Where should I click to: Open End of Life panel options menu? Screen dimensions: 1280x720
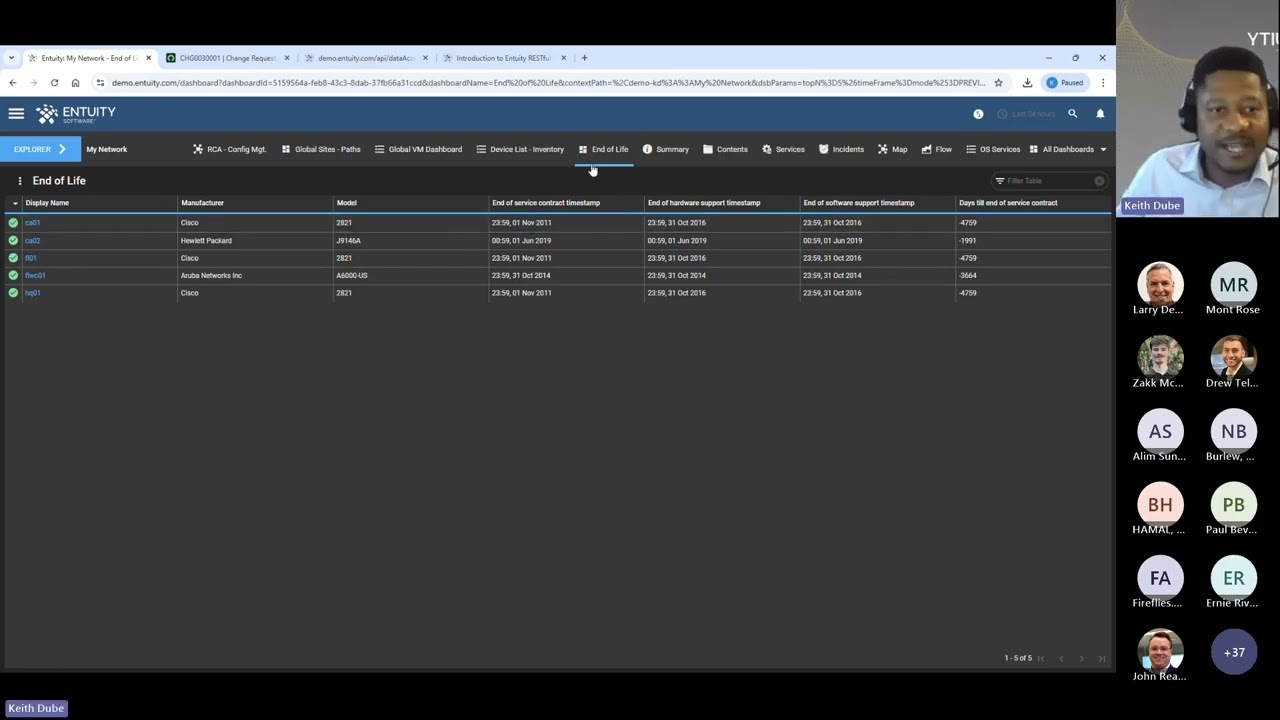coord(19,181)
